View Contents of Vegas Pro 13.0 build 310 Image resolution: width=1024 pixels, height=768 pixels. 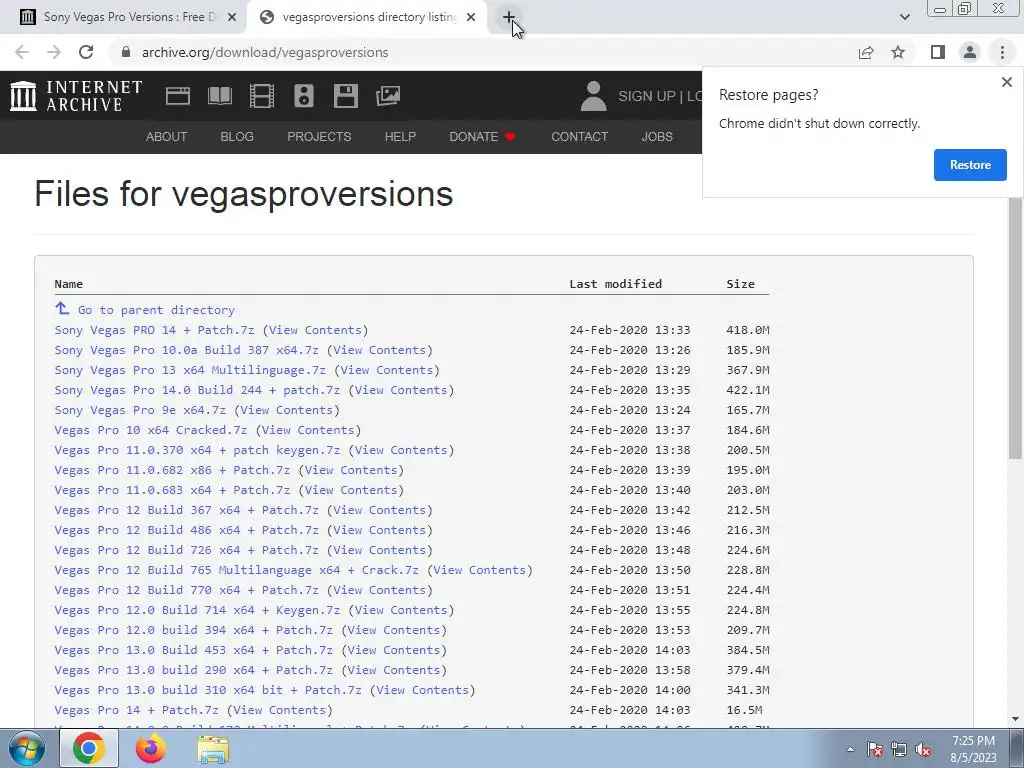click(422, 690)
